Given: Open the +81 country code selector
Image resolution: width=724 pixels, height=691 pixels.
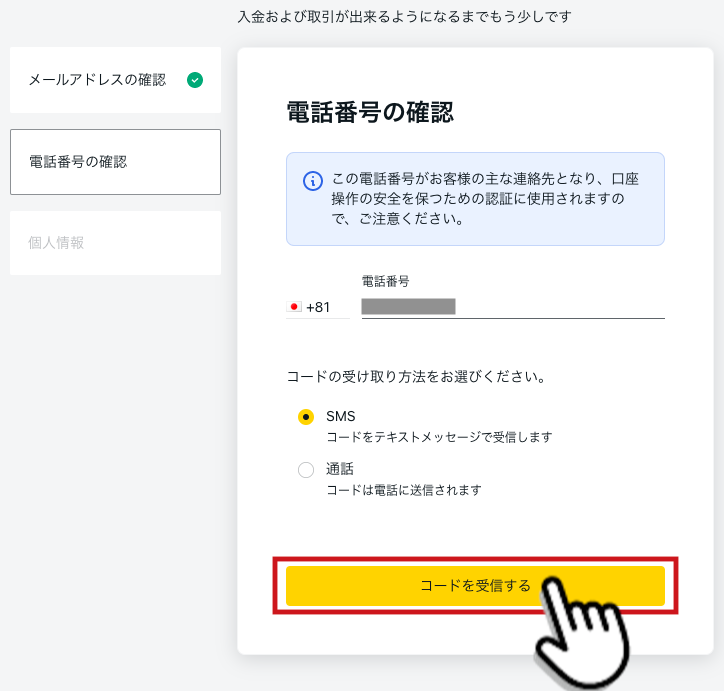Looking at the screenshot, I should tap(318, 307).
